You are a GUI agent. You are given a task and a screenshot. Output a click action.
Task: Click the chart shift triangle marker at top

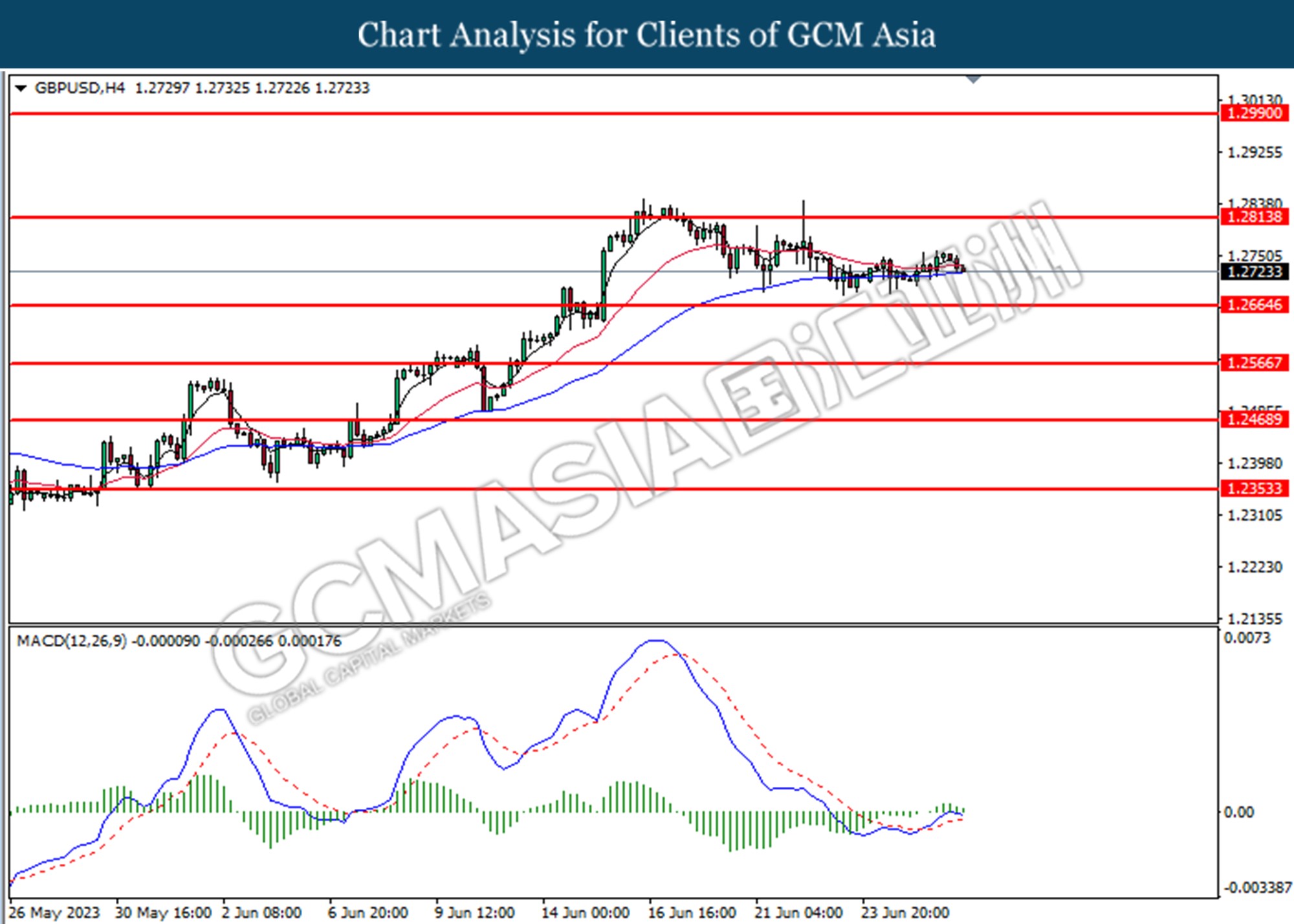point(973,80)
